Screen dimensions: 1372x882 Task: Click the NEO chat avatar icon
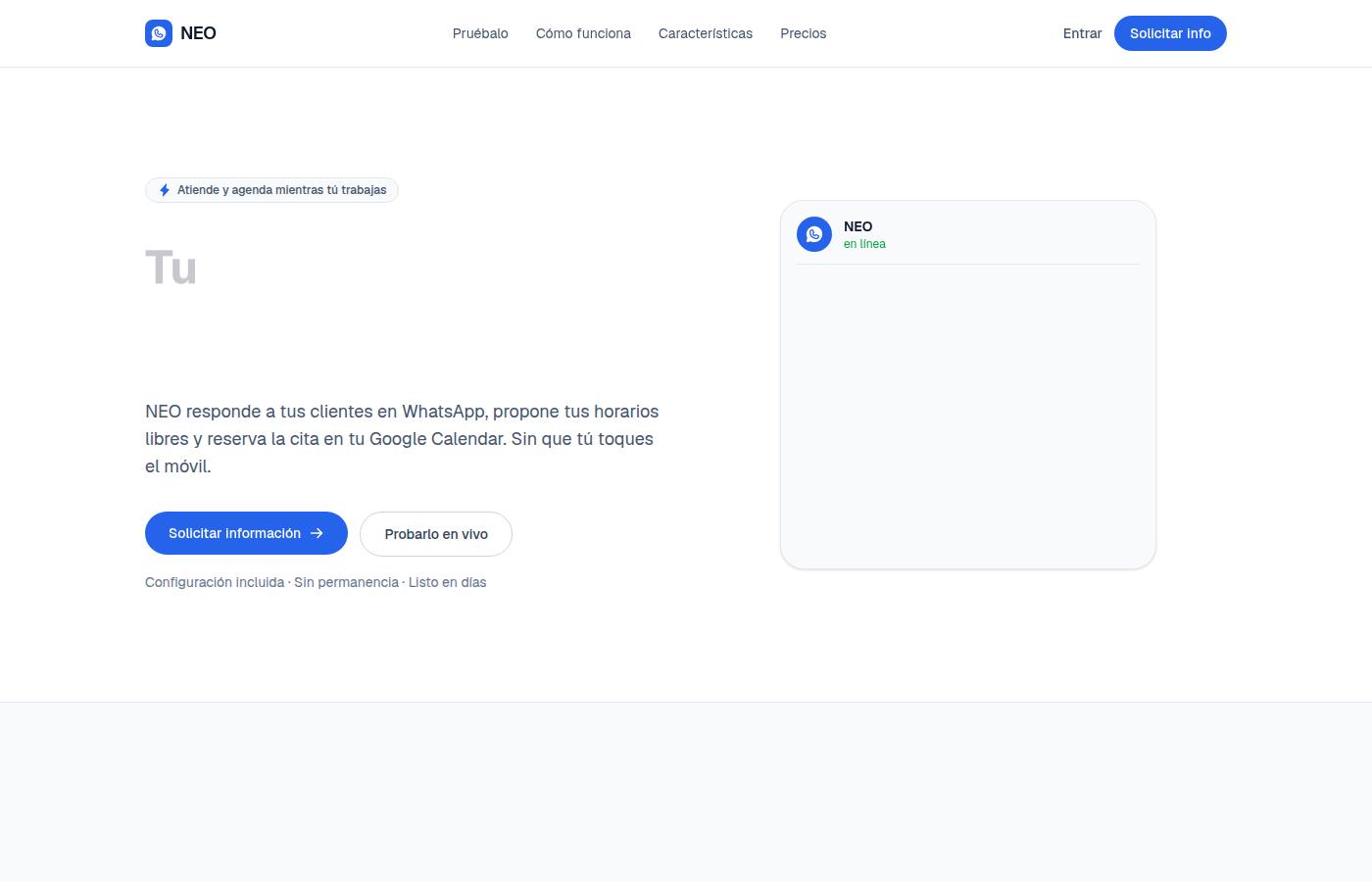(814, 234)
